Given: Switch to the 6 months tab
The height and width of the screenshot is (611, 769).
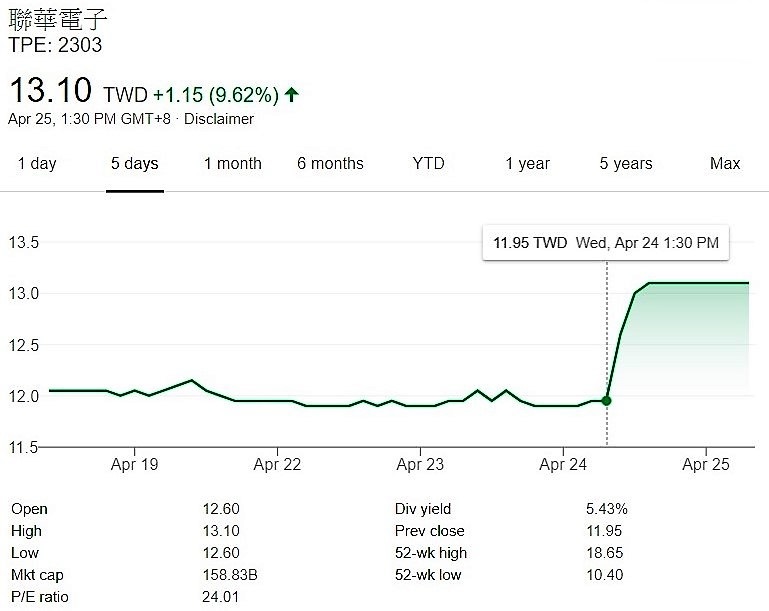Looking at the screenshot, I should 330,163.
